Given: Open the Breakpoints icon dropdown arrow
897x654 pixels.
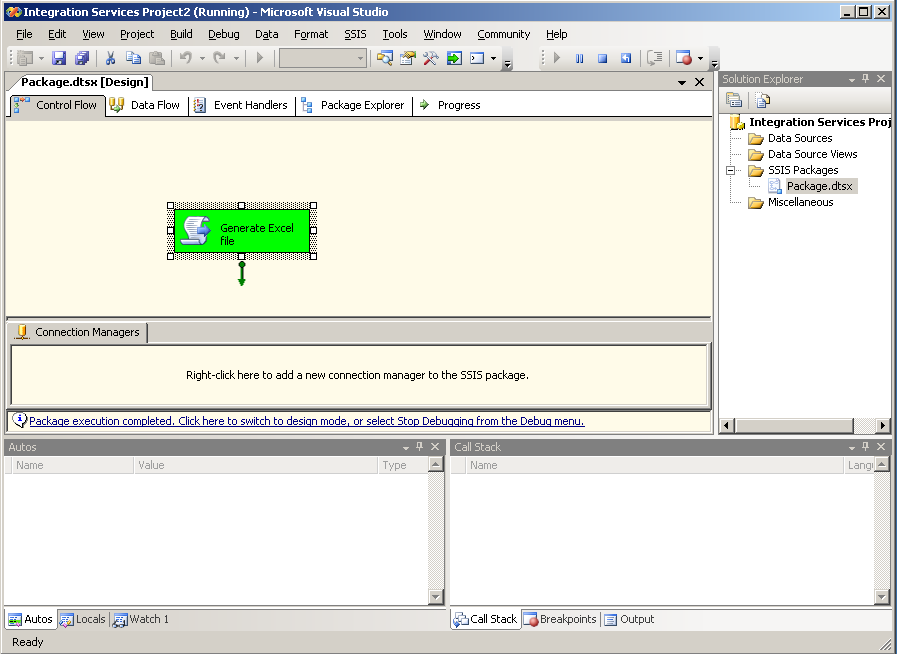Looking at the screenshot, I should (x=700, y=58).
